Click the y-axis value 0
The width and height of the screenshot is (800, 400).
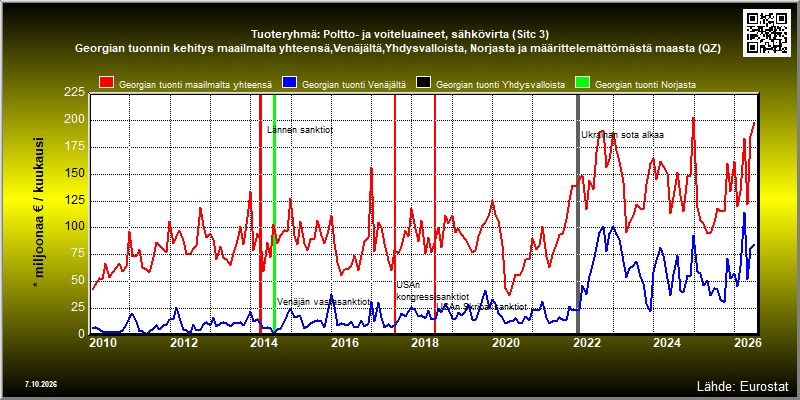click(81, 334)
